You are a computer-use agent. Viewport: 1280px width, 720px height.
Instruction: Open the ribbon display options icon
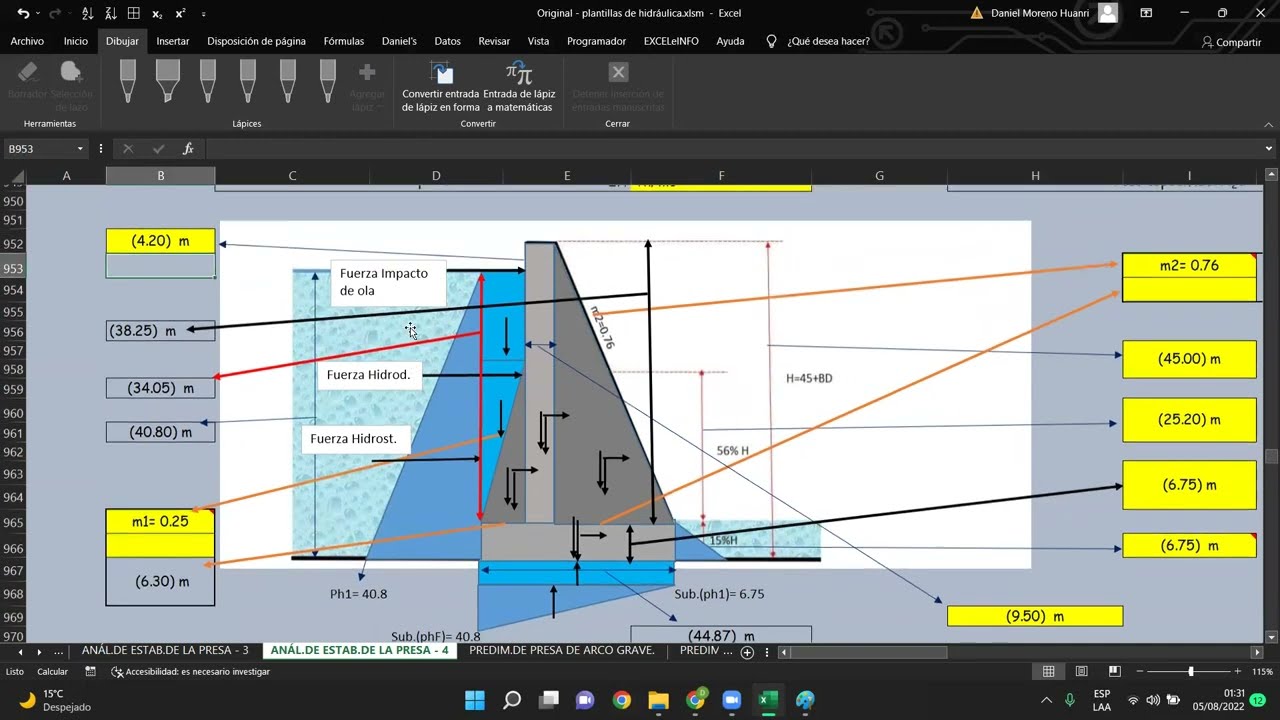pos(1146,13)
